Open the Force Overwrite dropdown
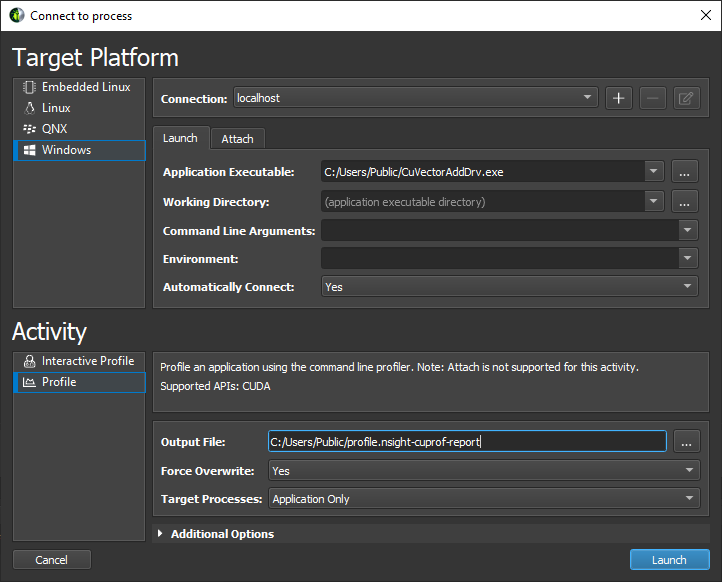This screenshot has width=722, height=582. pyautogui.click(x=483, y=471)
